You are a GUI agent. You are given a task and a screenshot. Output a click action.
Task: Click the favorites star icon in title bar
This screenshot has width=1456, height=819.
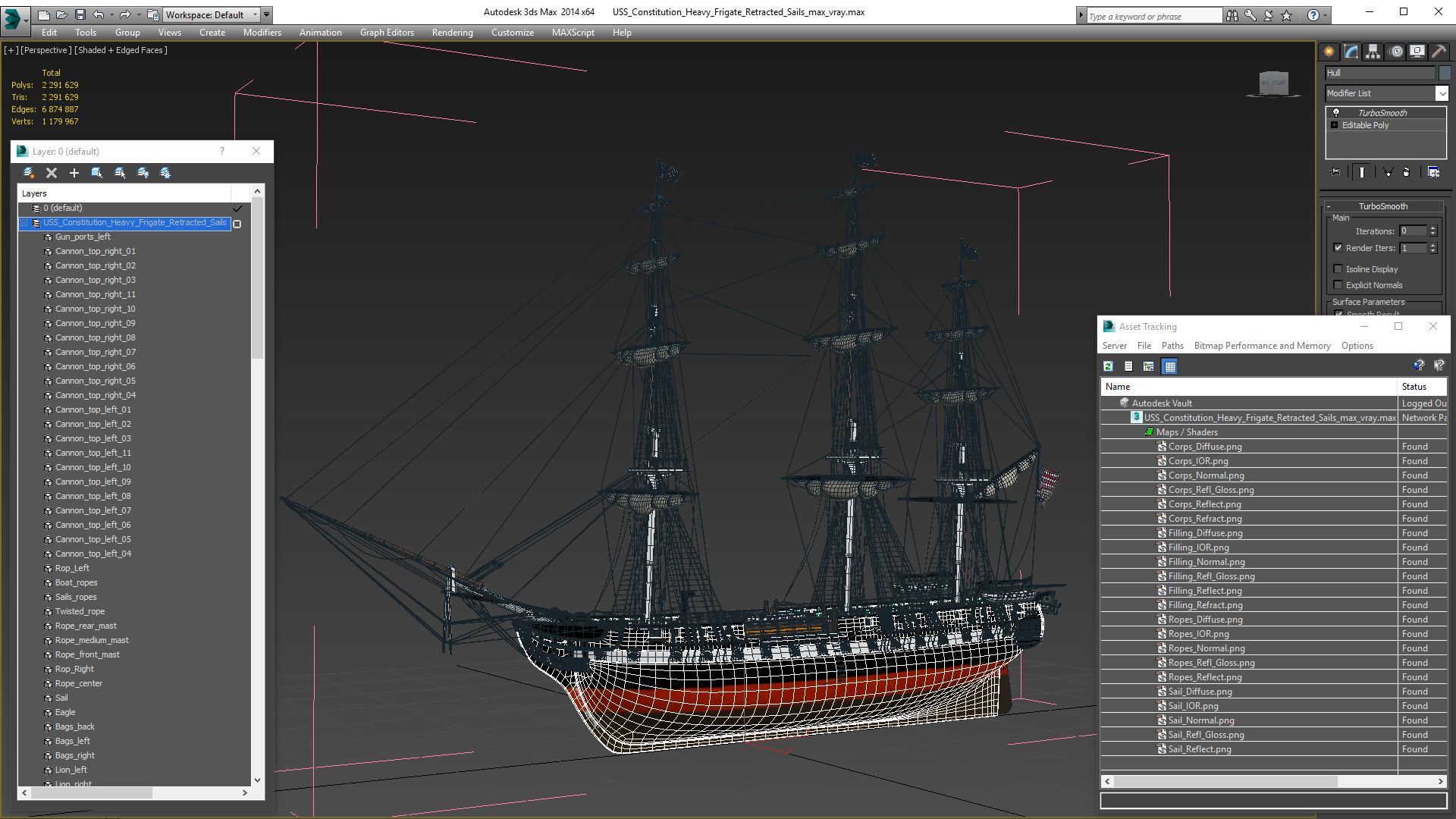click(1287, 15)
